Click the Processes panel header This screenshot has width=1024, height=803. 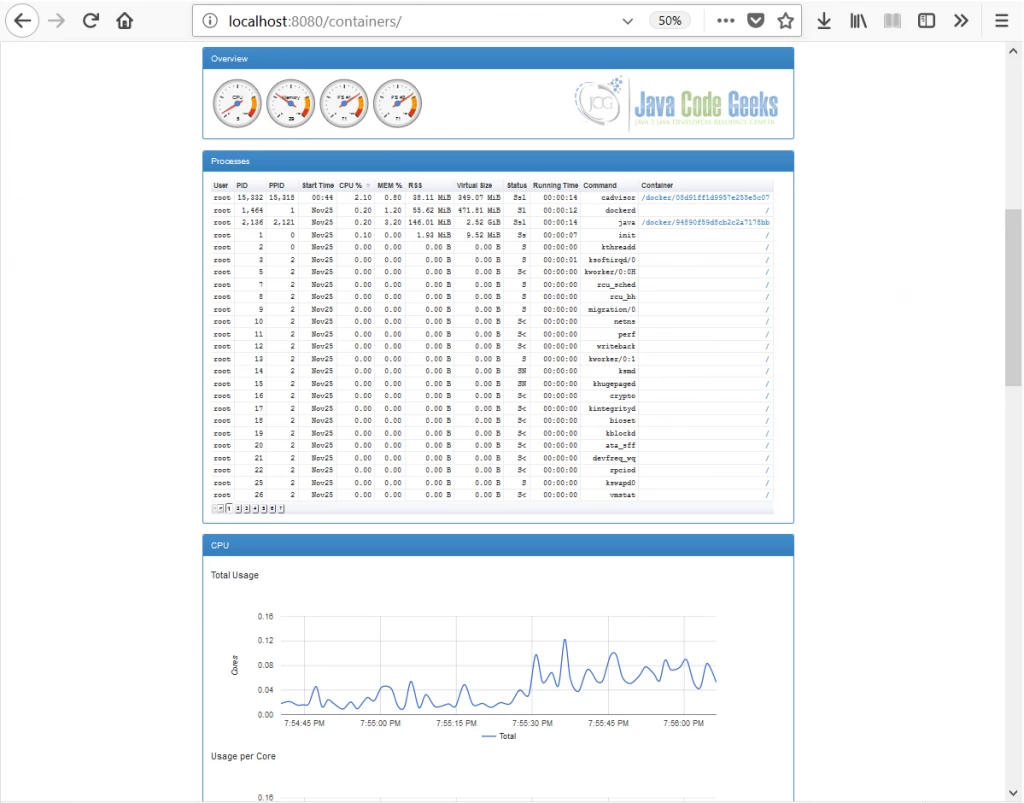498,161
